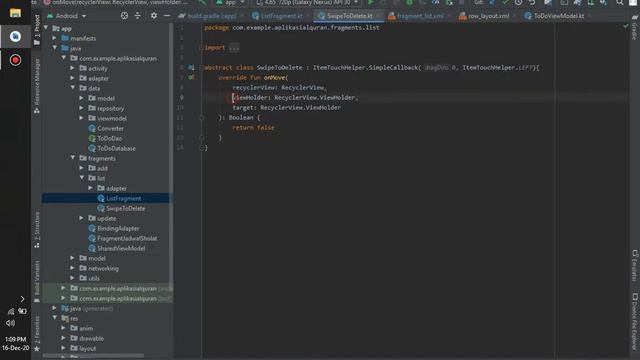Expand the update package

tap(82, 218)
